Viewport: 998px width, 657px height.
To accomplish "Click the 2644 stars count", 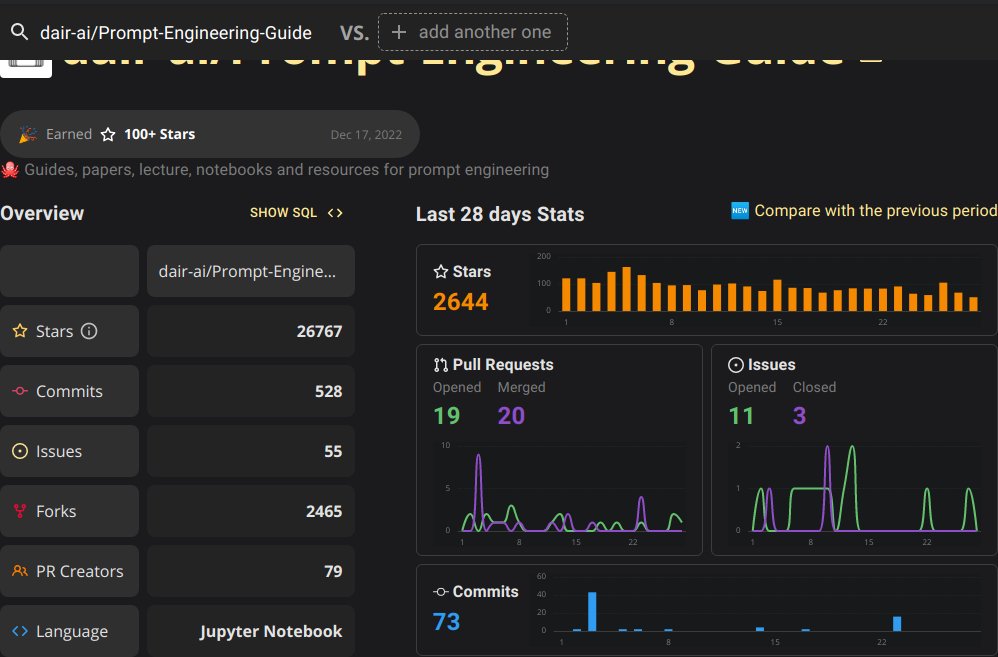I will point(460,302).
